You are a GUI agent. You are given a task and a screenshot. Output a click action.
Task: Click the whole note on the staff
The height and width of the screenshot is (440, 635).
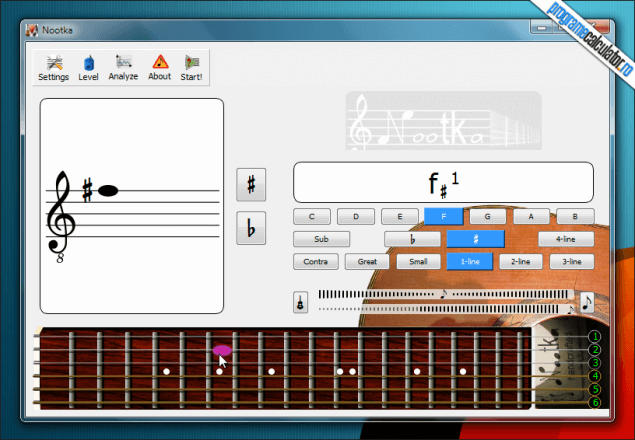(x=108, y=190)
